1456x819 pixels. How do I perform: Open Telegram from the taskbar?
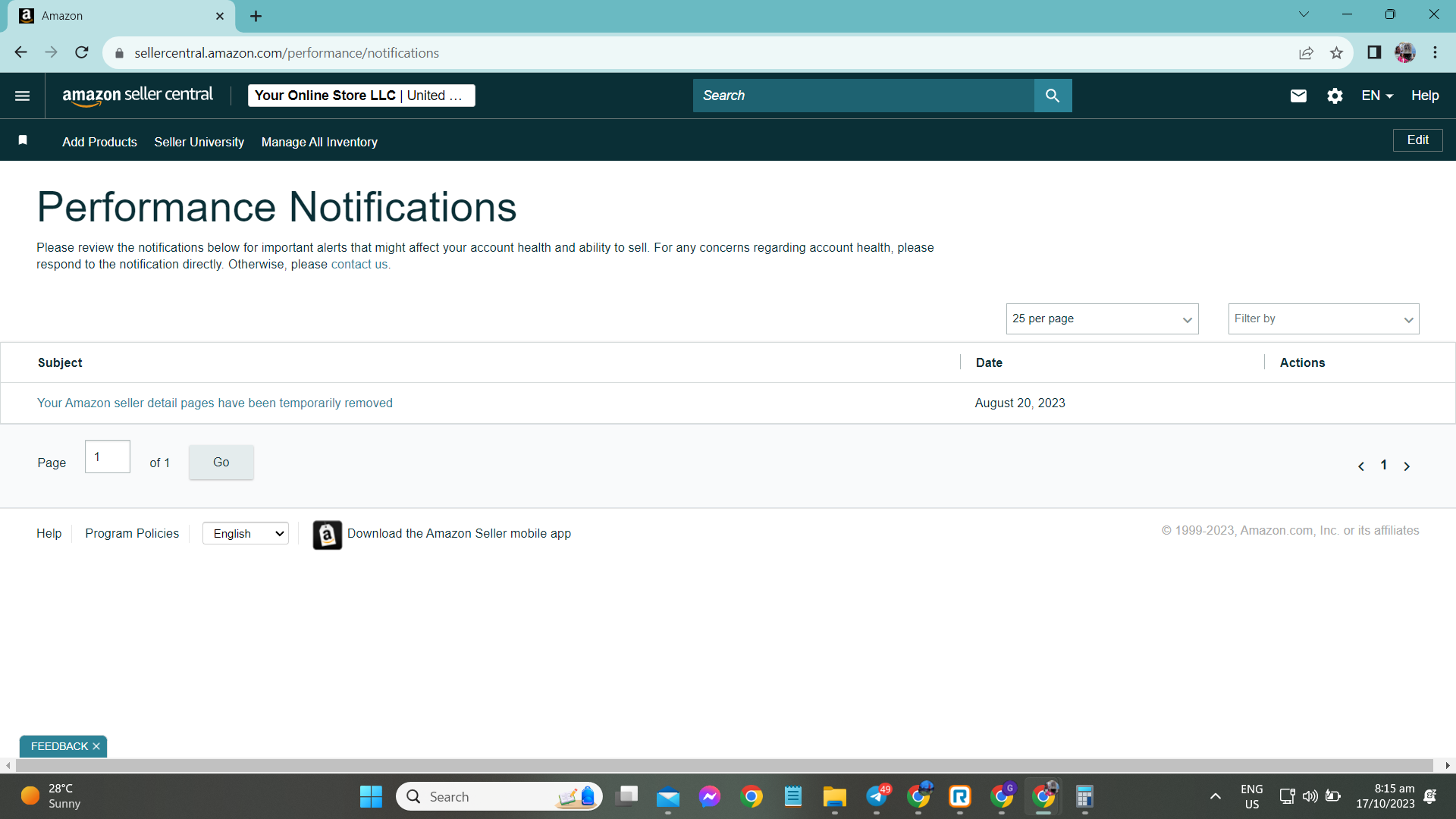[877, 796]
